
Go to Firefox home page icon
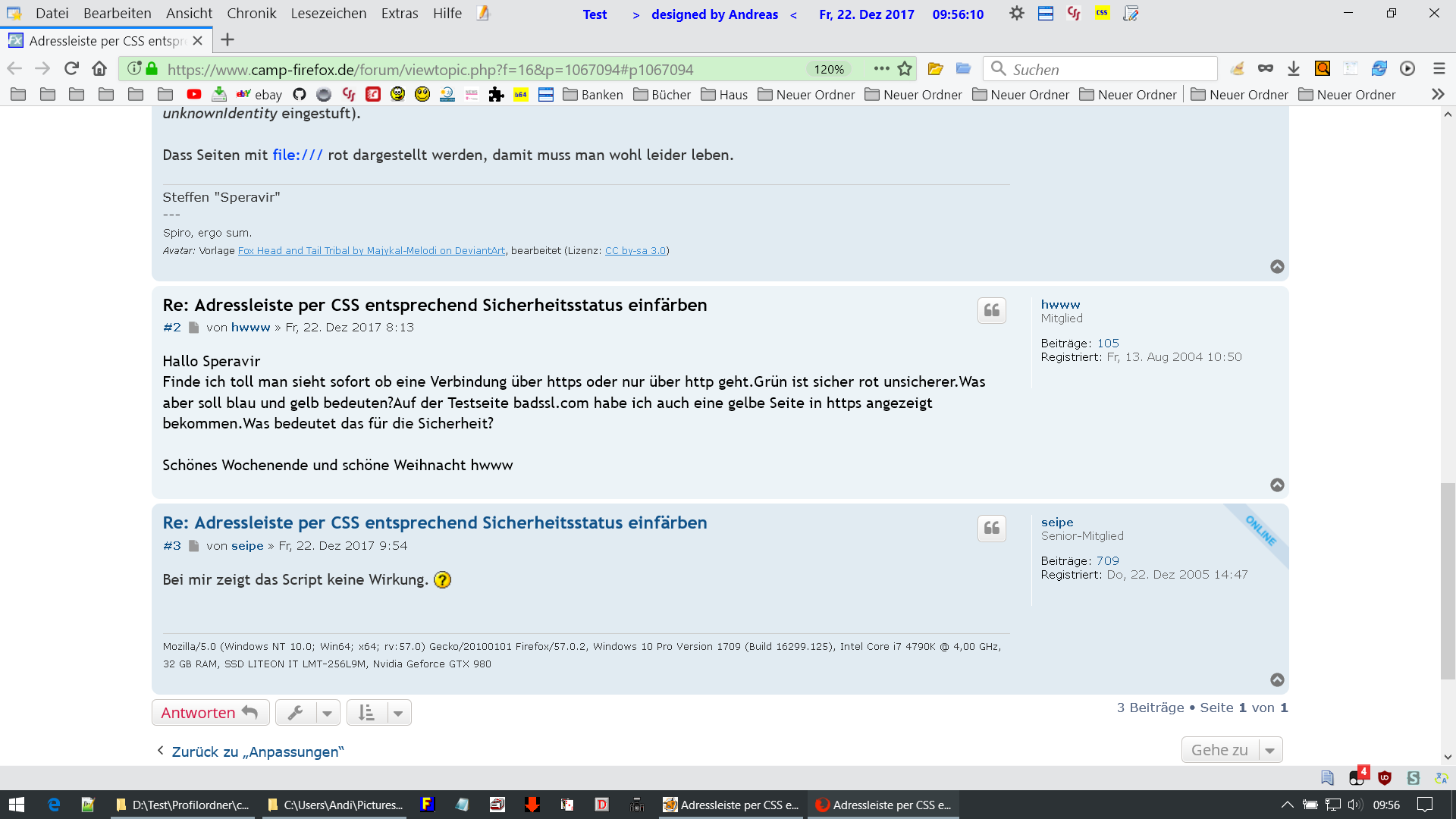99,69
